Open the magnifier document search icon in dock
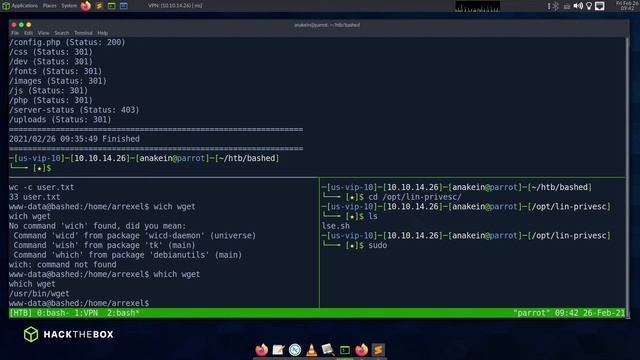This screenshot has height=360, width=640. click(328, 350)
